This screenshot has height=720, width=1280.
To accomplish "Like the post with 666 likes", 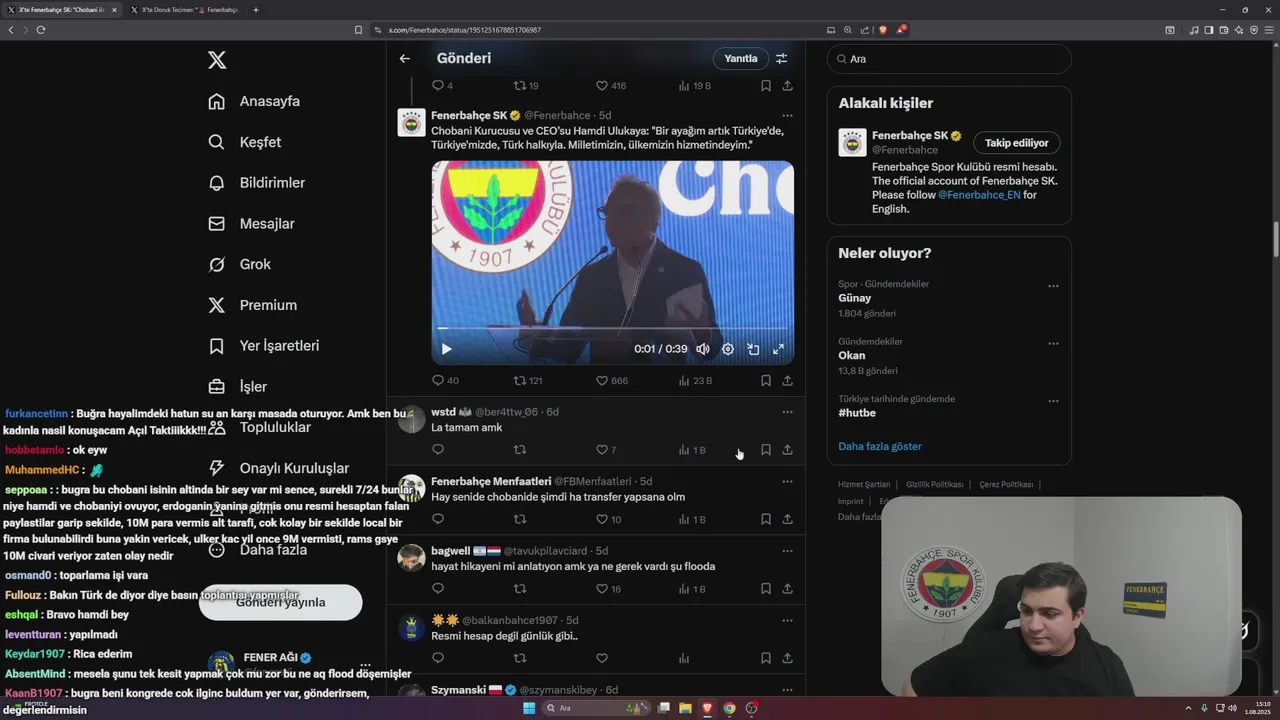I will point(612,380).
